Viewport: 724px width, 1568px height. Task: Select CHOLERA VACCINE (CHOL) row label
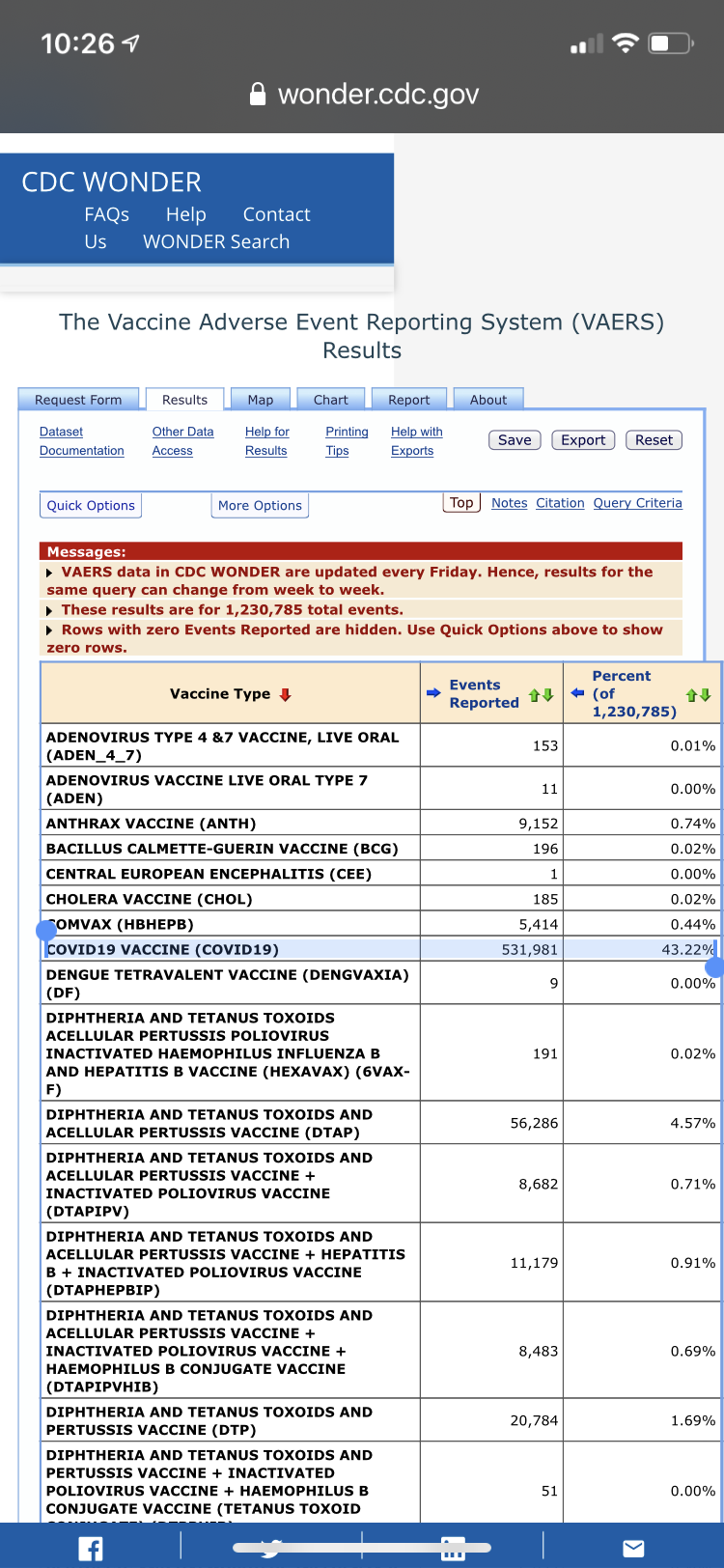[150, 899]
